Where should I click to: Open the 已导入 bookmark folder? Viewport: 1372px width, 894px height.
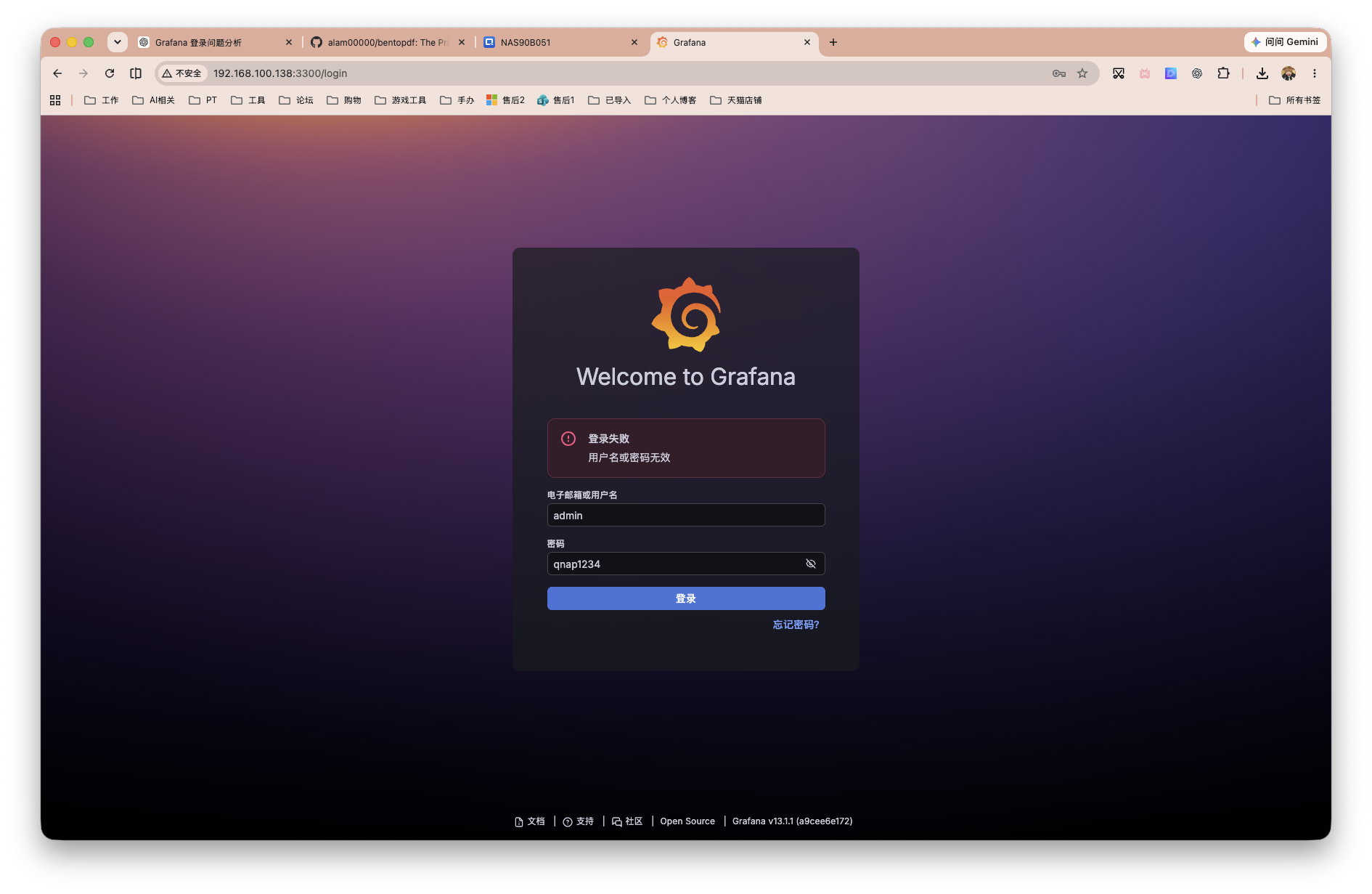610,100
